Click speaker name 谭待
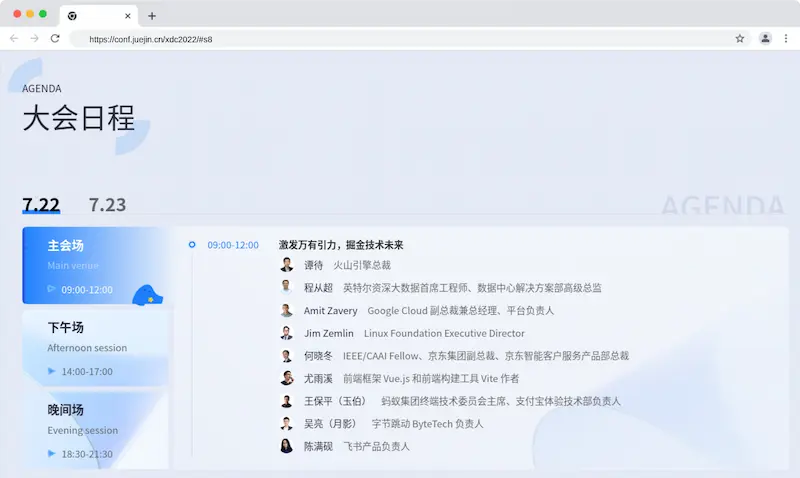 [313, 265]
